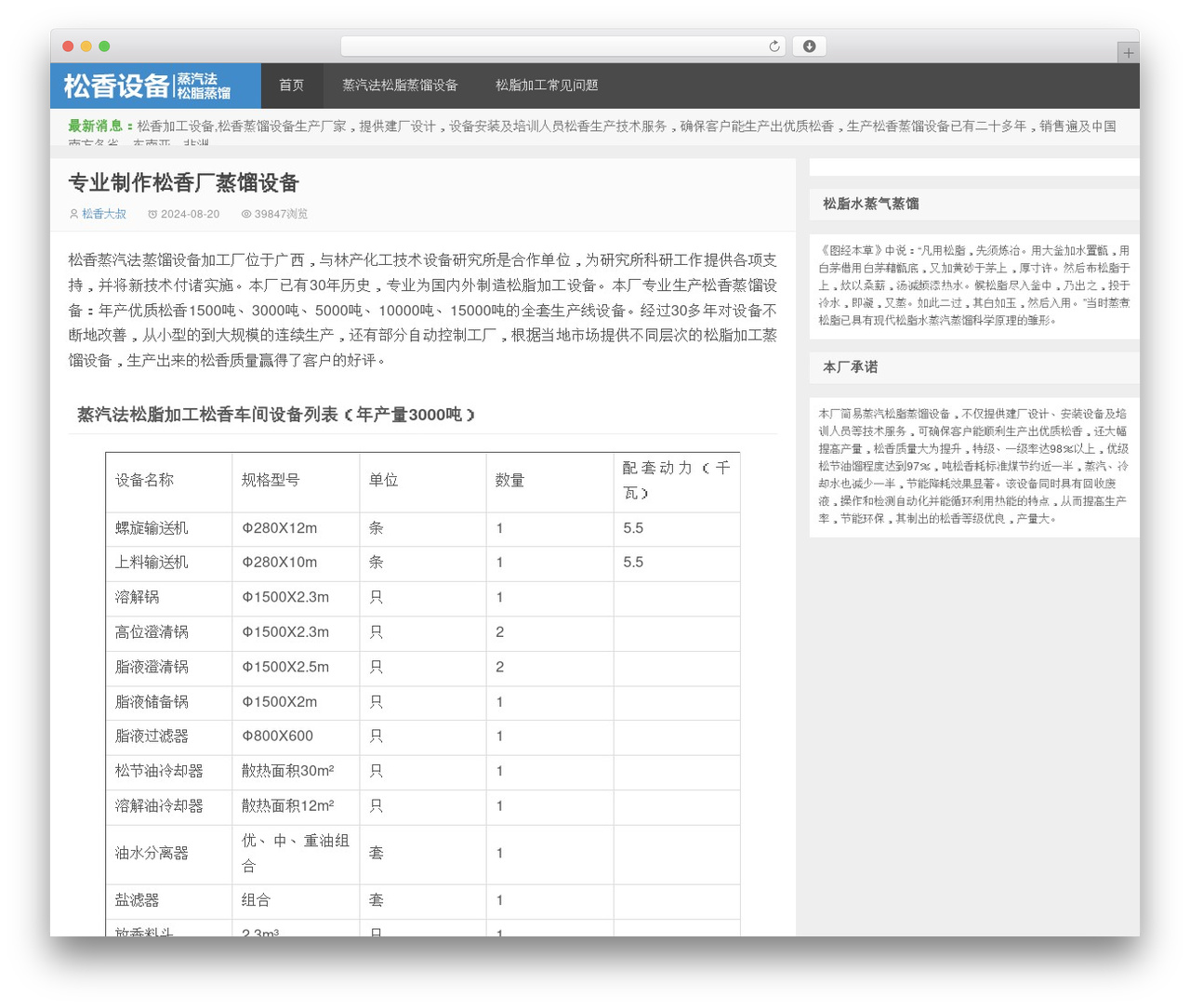
Task: Open the 蒸汽法松脂蒸馏设备 menu item
Action: coord(400,86)
